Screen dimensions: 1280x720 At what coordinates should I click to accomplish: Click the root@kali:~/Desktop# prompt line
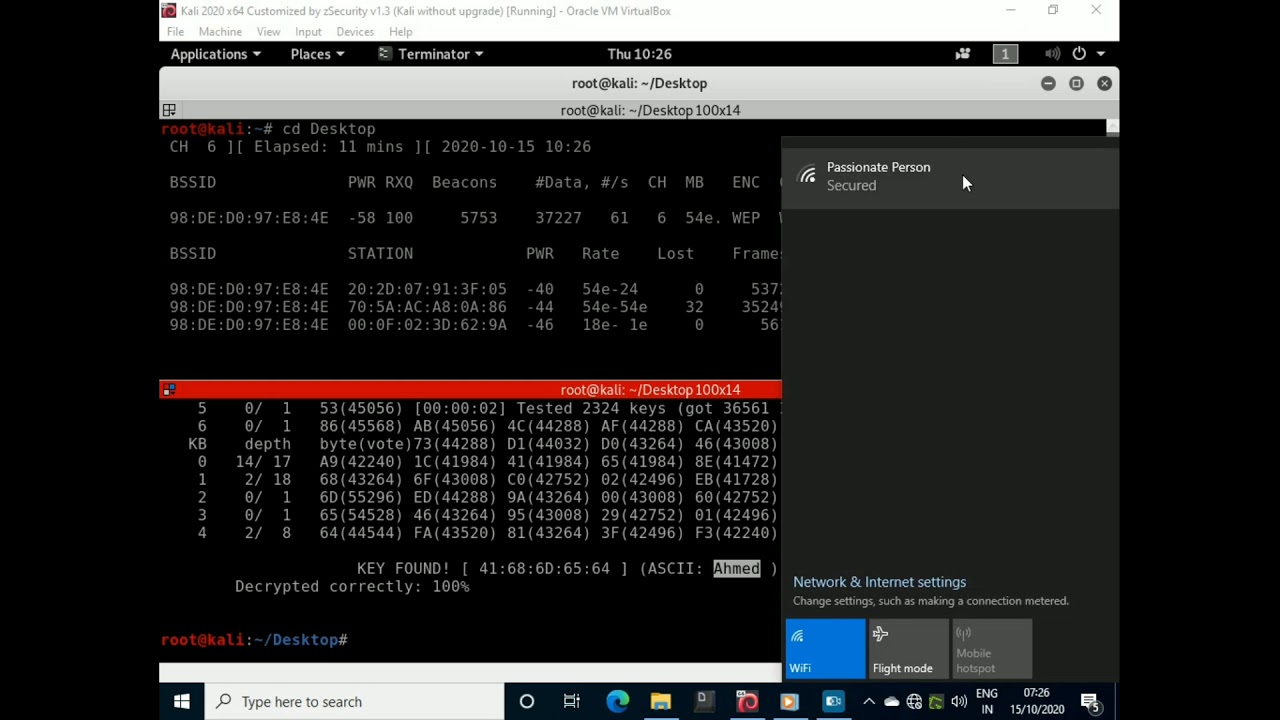click(254, 640)
